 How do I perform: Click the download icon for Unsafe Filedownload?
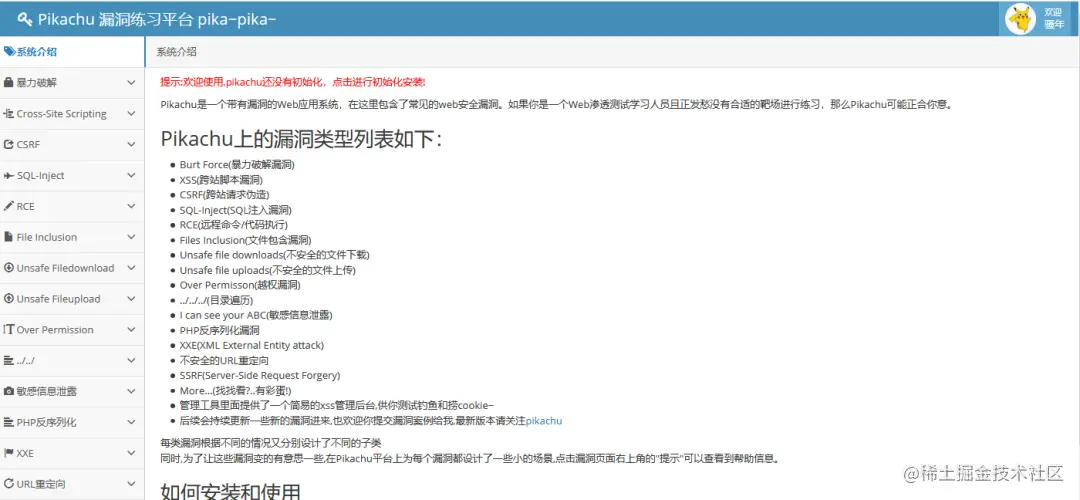(x=9, y=268)
